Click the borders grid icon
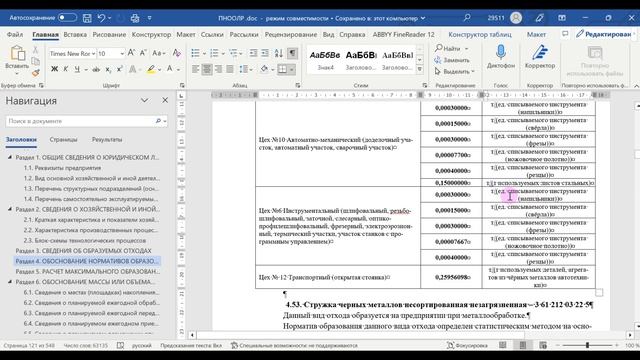640x360 pixels. 282,69
